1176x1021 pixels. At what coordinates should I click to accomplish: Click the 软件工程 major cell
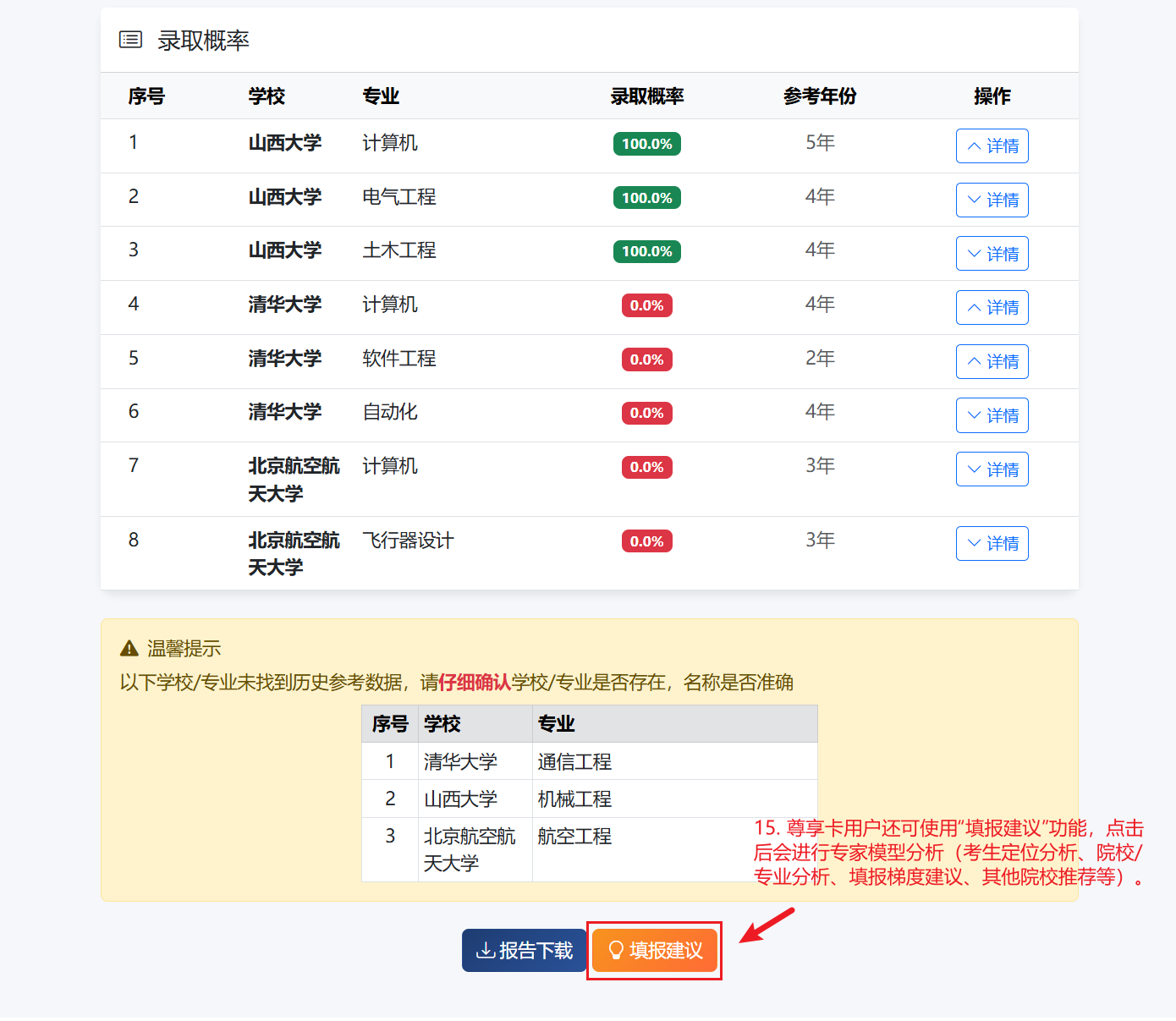pyautogui.click(x=399, y=359)
